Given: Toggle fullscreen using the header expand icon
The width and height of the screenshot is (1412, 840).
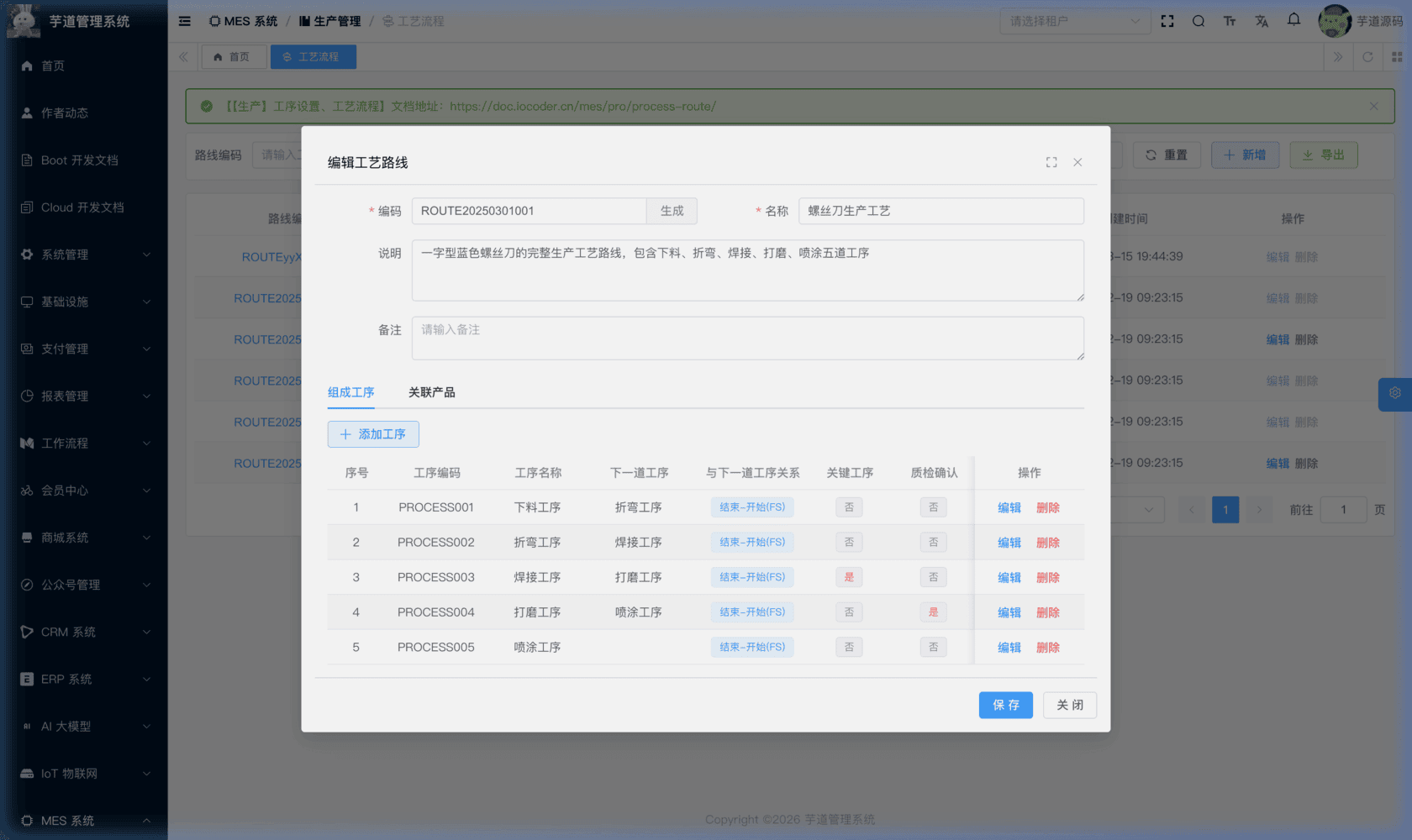Looking at the screenshot, I should click(x=1167, y=21).
